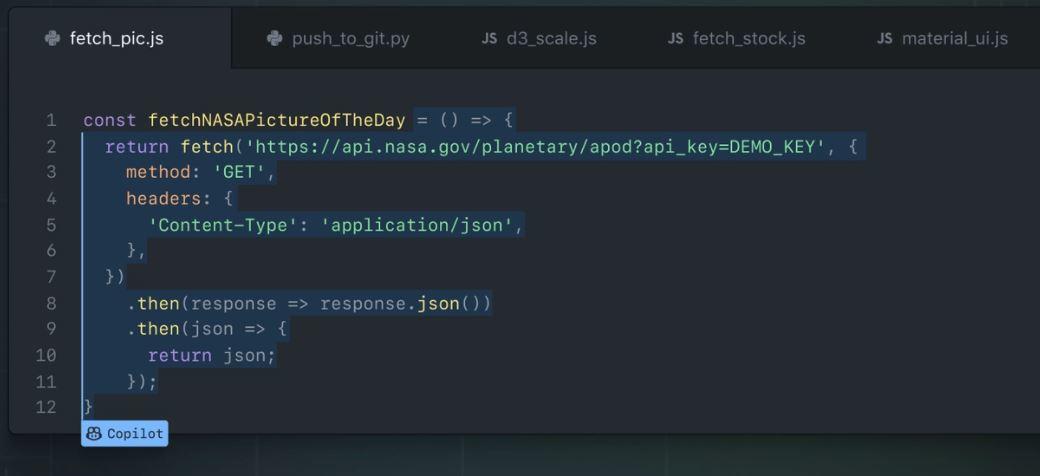Click the 'application/json' string
The image size is (1040, 476).
click(417, 225)
